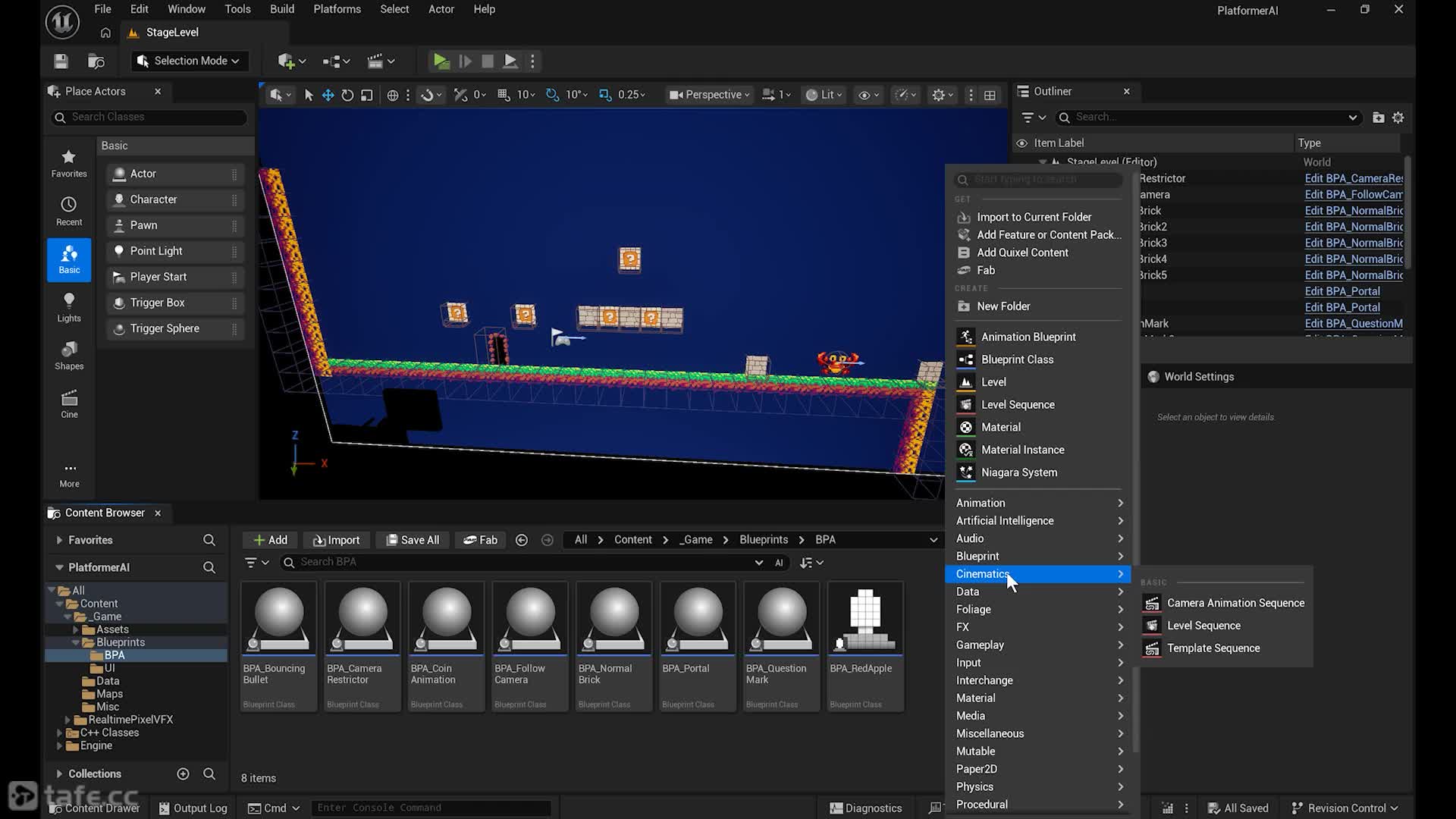Open the Outliner filter dropdown
This screenshot has width=1456, height=819.
point(1034,118)
